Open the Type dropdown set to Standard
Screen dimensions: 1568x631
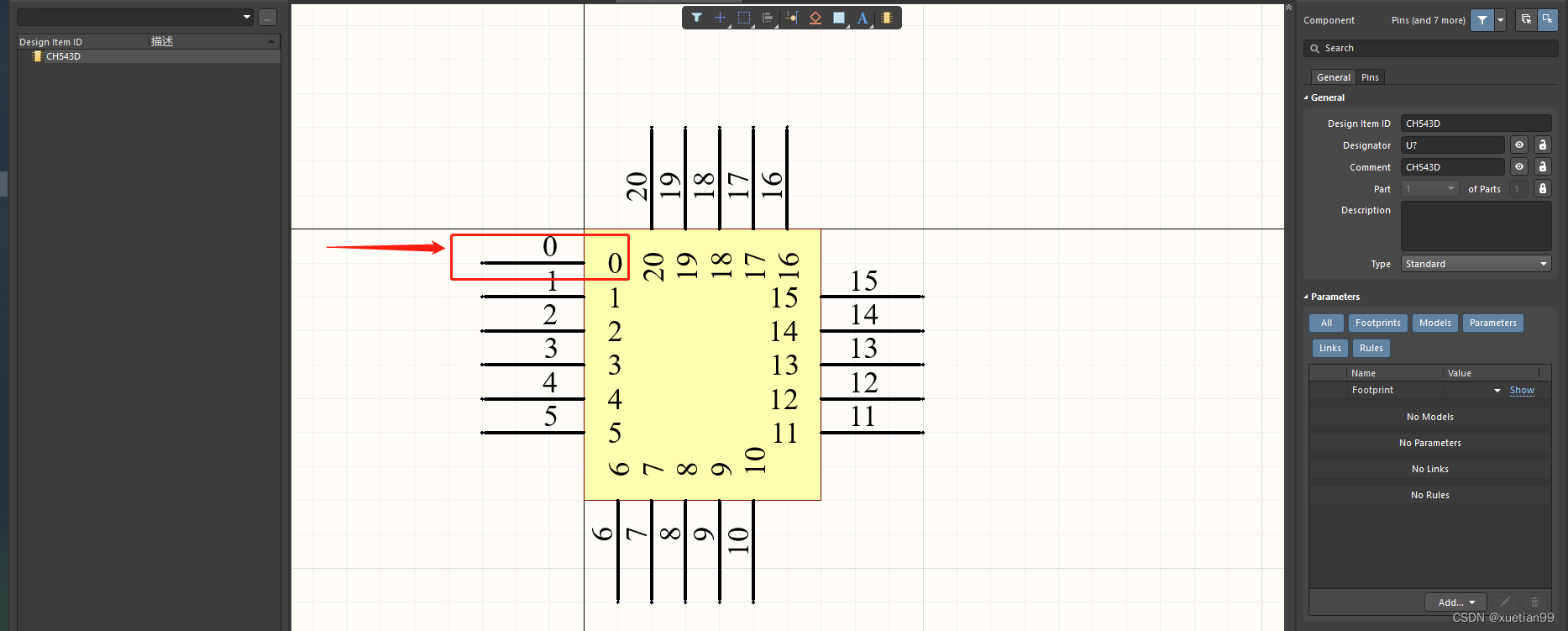(1476, 264)
